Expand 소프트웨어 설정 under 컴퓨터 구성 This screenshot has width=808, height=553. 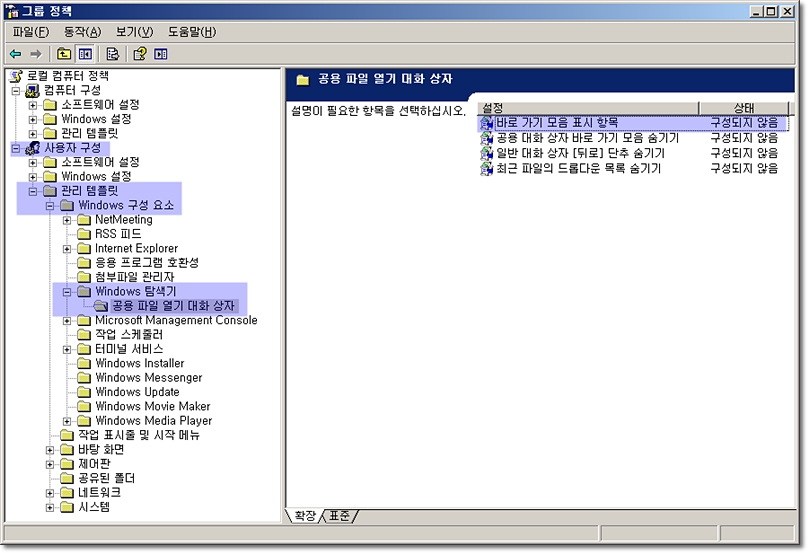point(33,106)
